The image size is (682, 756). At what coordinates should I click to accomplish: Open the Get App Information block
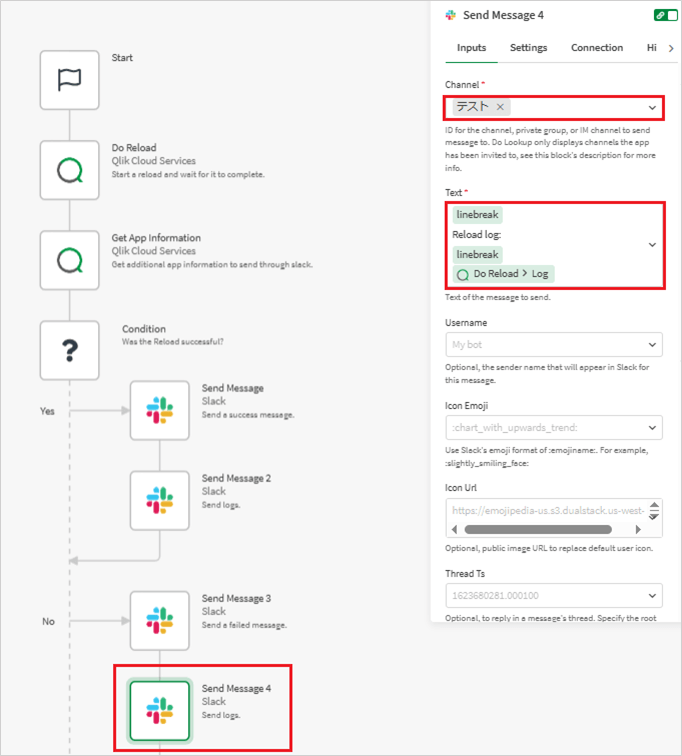[x=69, y=260]
